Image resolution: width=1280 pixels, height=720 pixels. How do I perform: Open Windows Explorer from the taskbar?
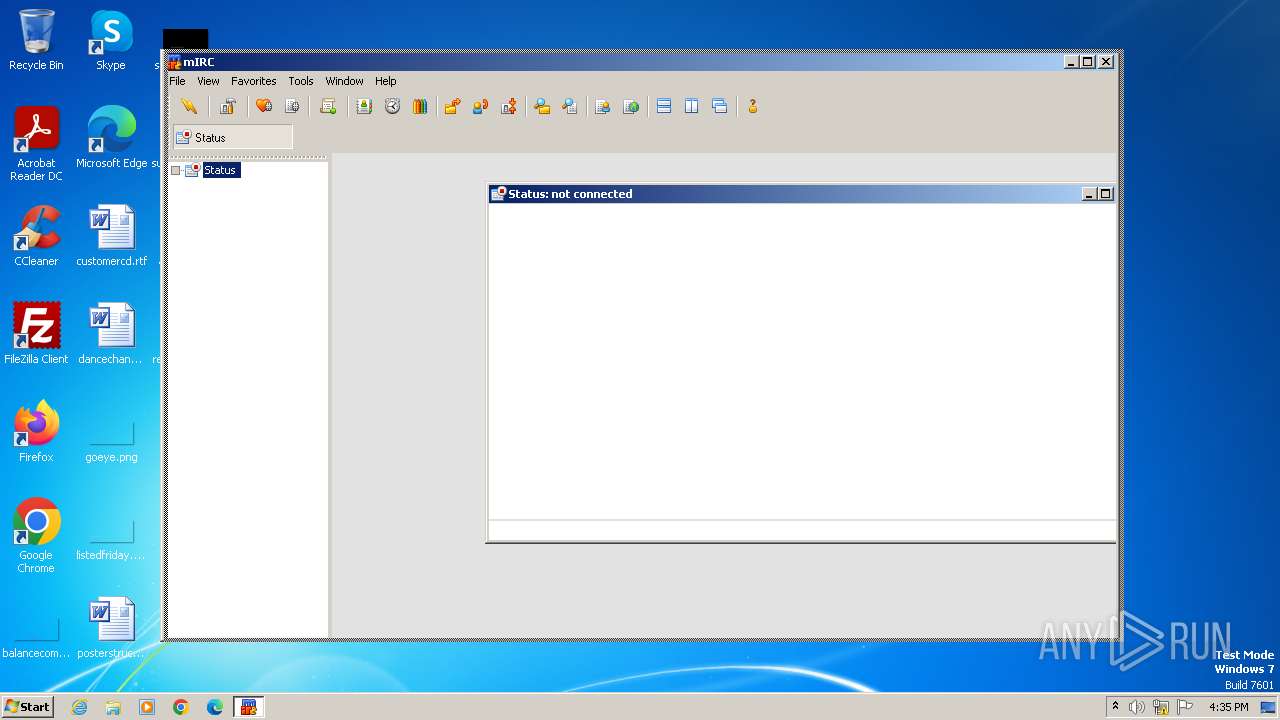113,707
